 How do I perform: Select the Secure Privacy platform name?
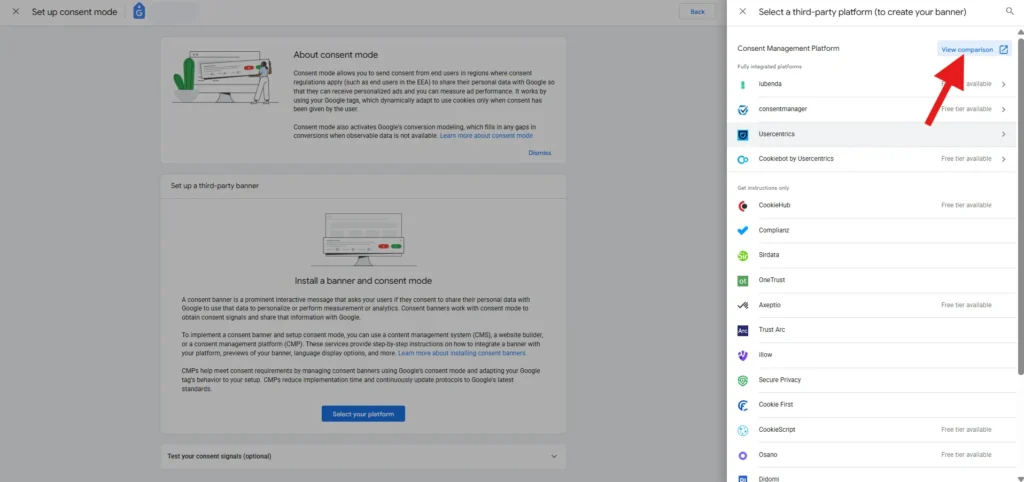[x=779, y=379]
